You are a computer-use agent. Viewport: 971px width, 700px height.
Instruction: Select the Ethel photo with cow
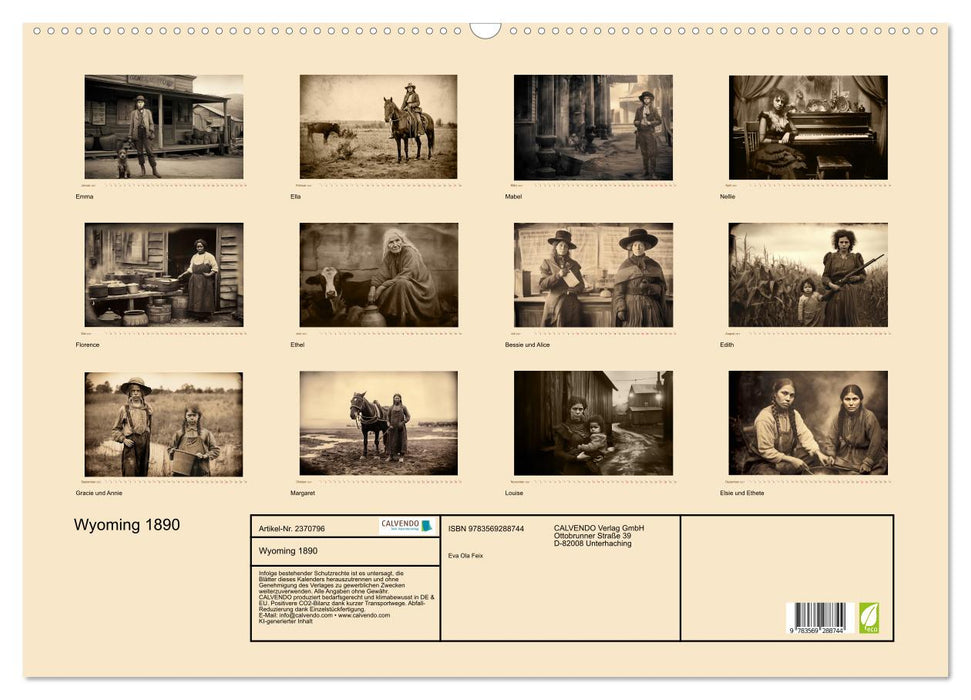[x=379, y=275]
